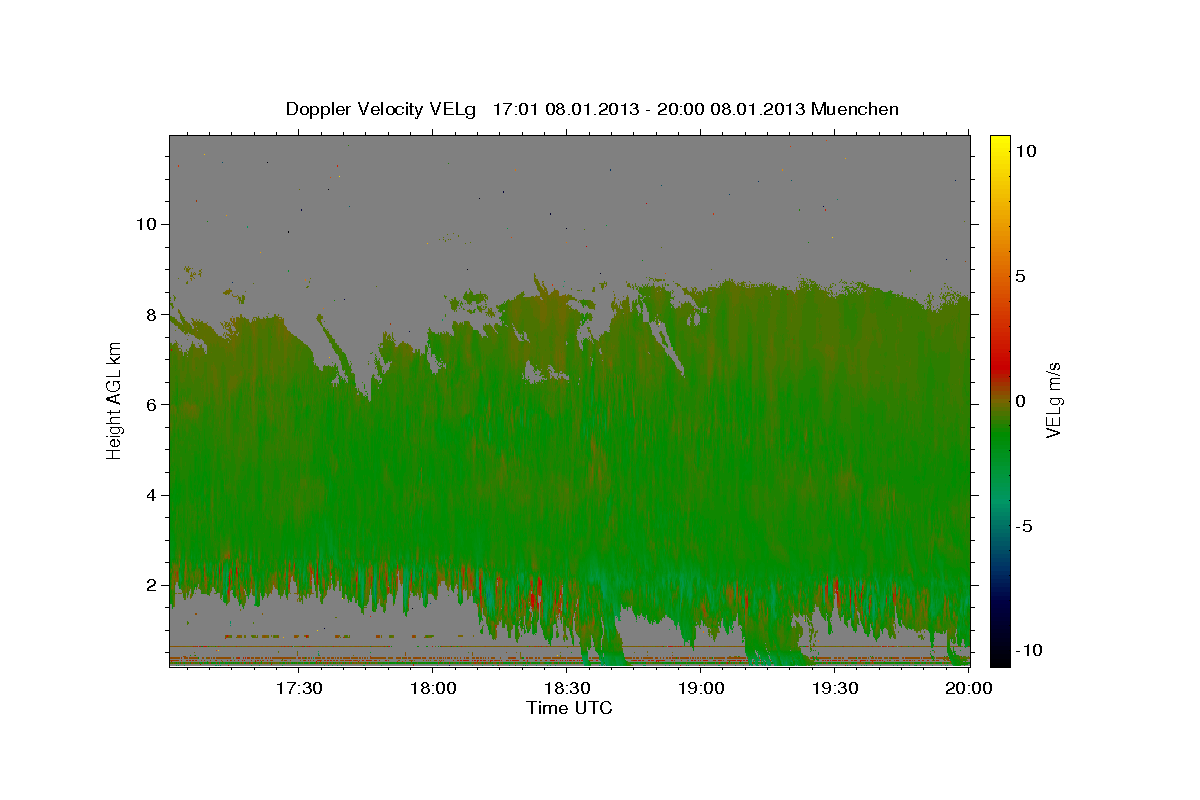Click the 'Time UTC' axis label
The image size is (1200, 800).
click(x=569, y=708)
